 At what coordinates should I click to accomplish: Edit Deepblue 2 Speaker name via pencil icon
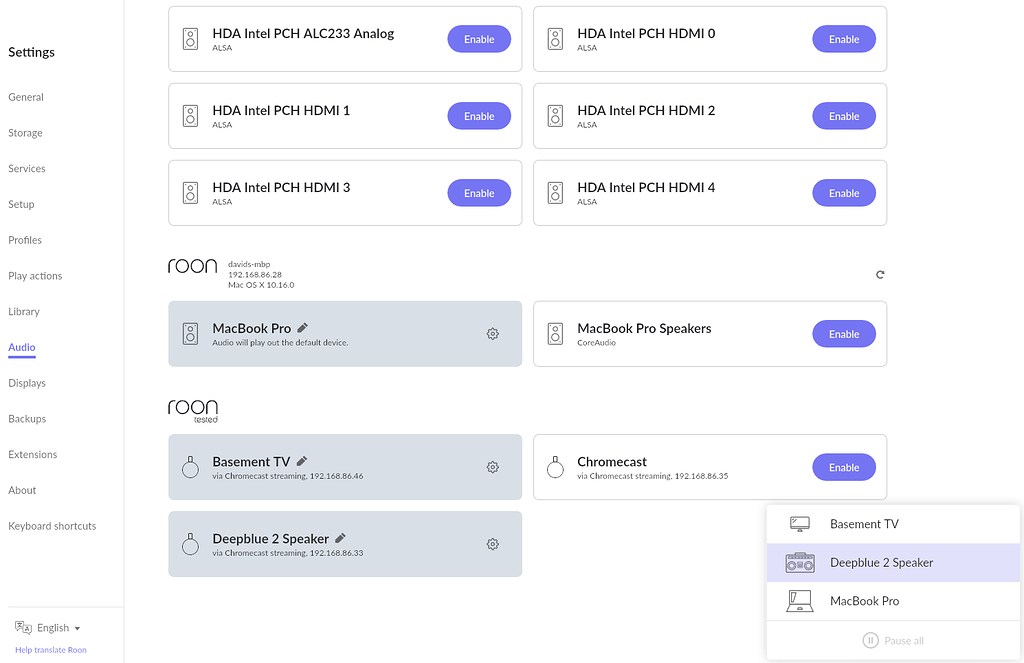338,538
